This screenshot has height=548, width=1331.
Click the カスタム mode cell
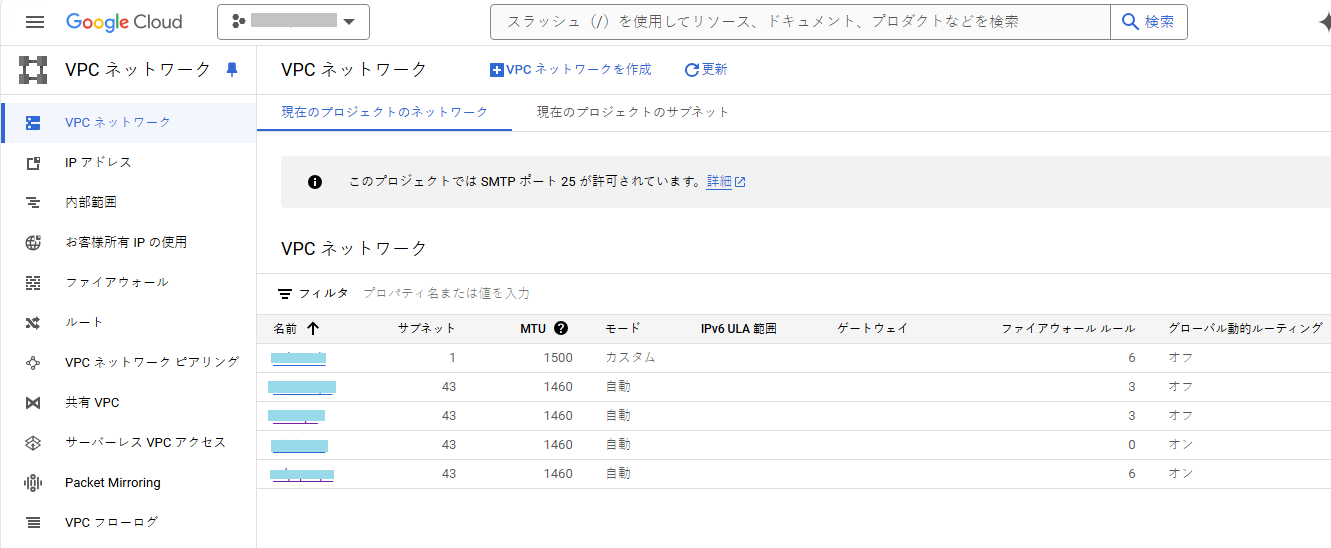[630, 357]
